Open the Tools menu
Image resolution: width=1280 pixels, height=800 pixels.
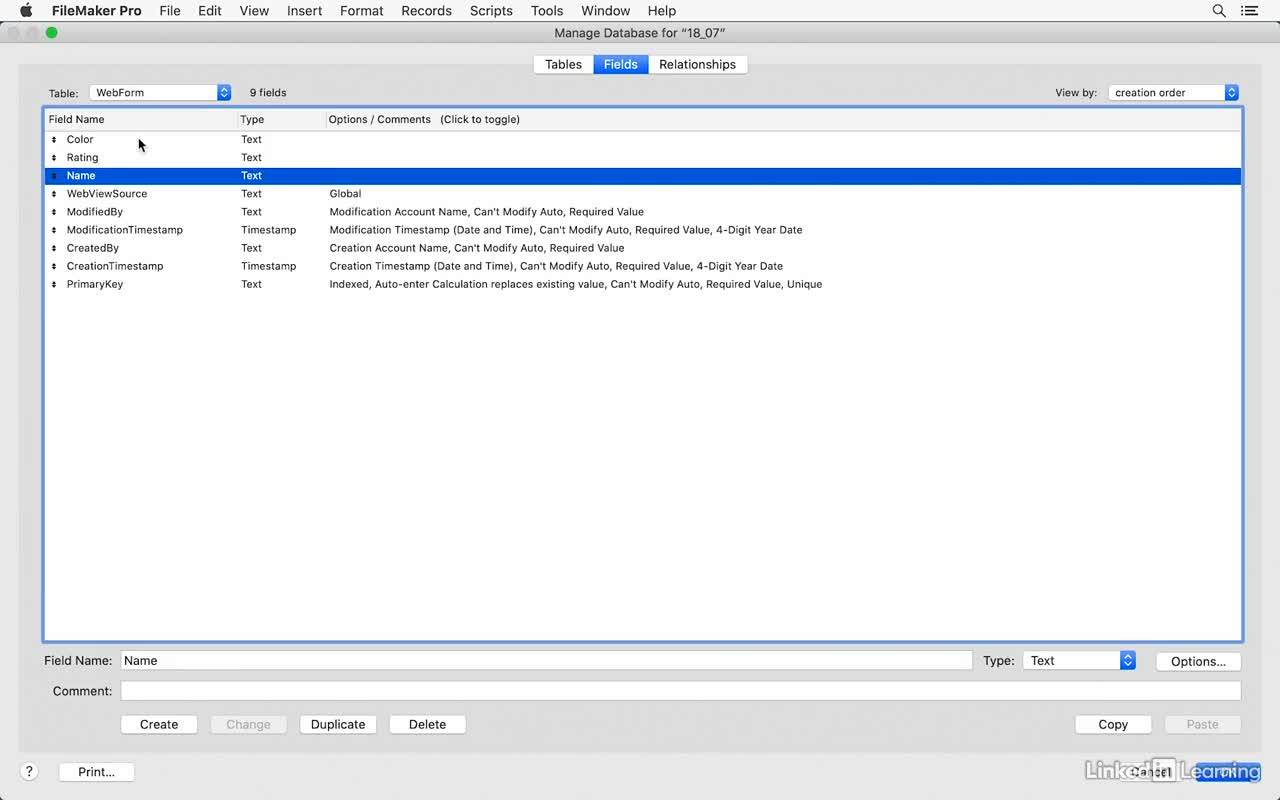point(547,11)
